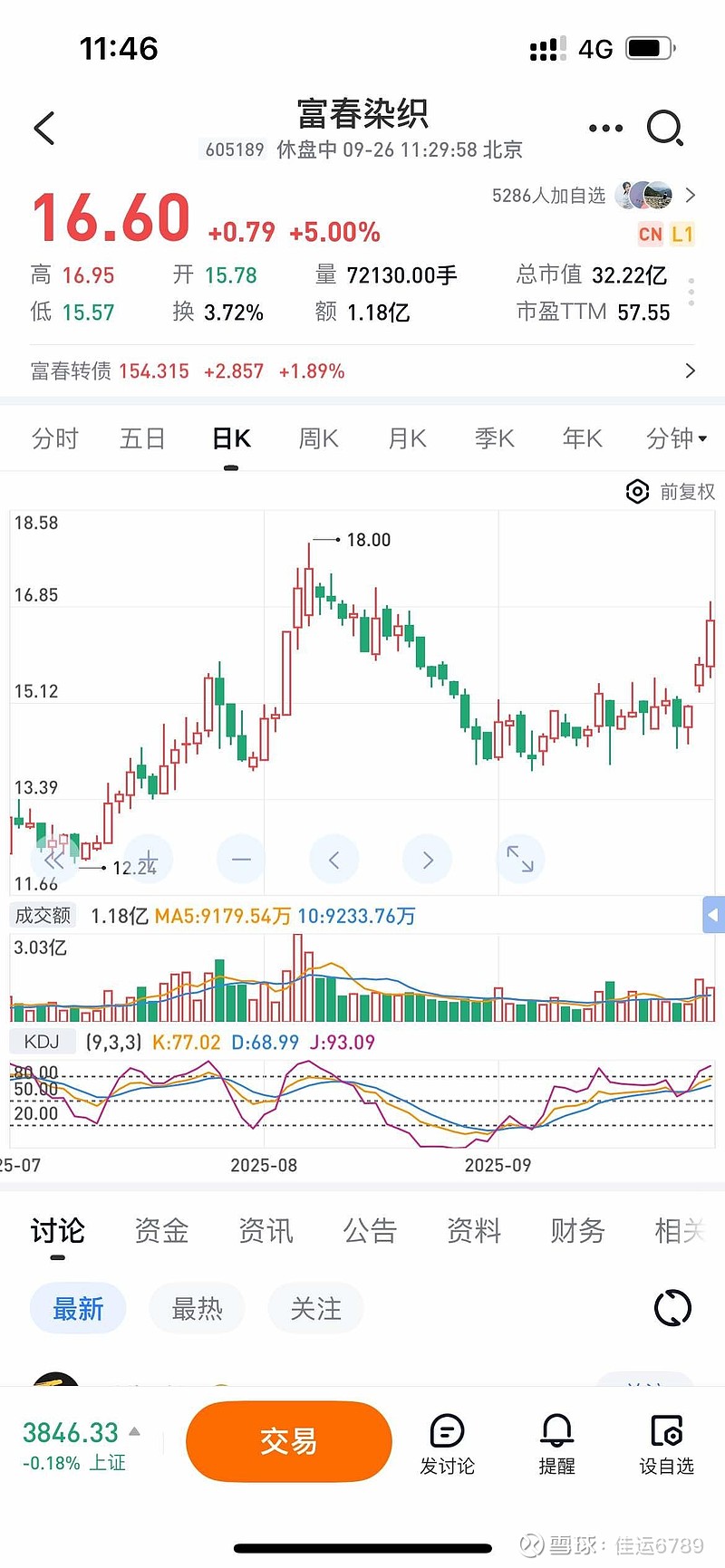Screen dimensions: 725x1568
Task: Tap the 设自选 add watchlist icon
Action: click(x=667, y=1431)
